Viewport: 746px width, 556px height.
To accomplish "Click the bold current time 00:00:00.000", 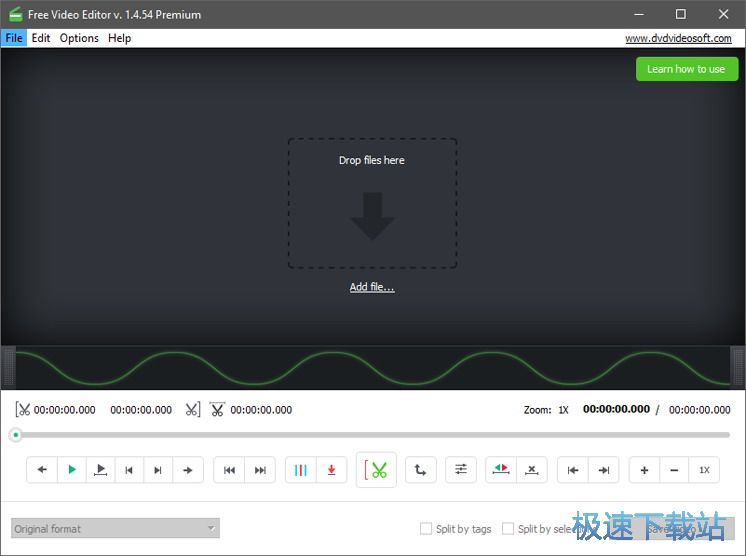I will click(616, 409).
